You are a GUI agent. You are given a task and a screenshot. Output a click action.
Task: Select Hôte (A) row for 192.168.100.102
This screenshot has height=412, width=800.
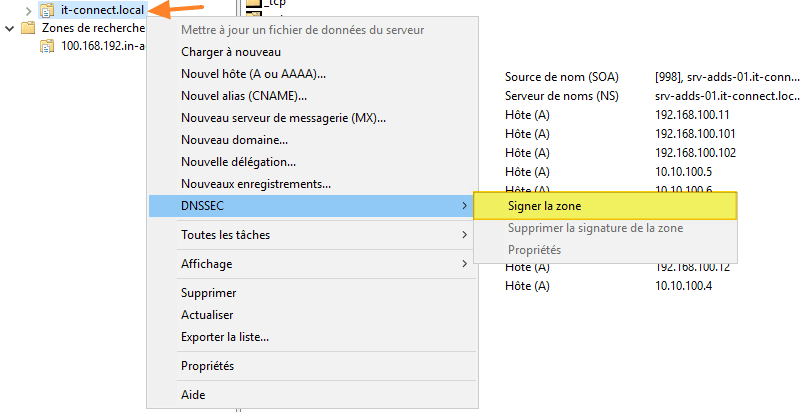527,152
